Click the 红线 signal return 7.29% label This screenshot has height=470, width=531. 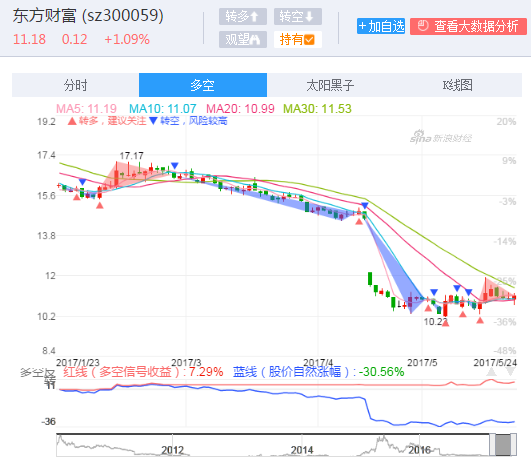click(143, 372)
